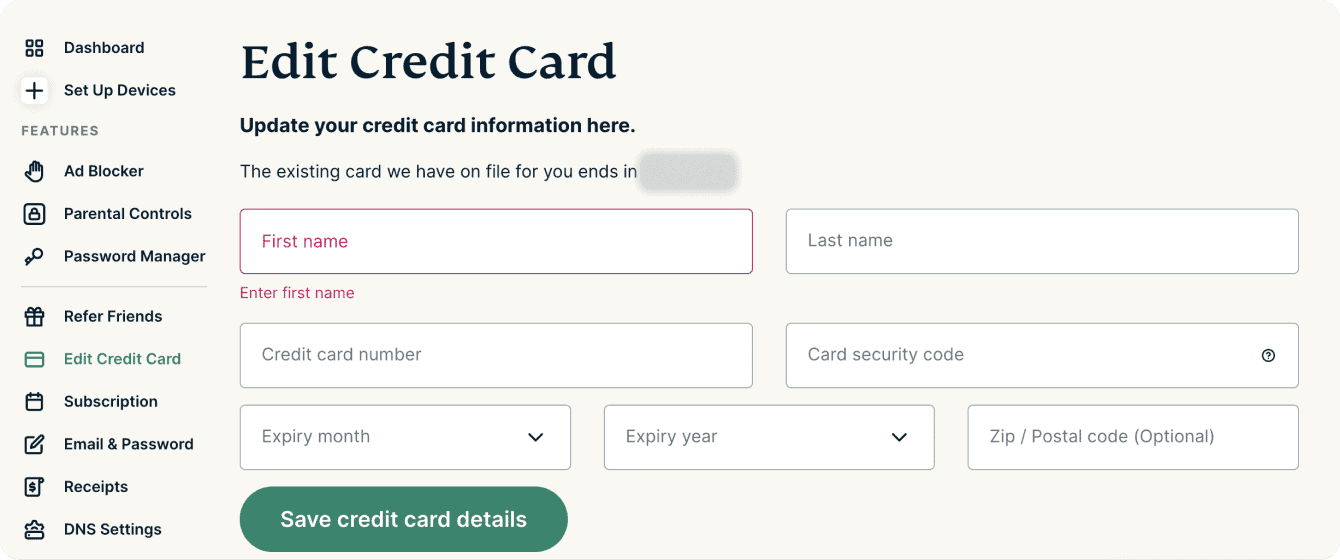Focus the Credit card number input

point(496,355)
